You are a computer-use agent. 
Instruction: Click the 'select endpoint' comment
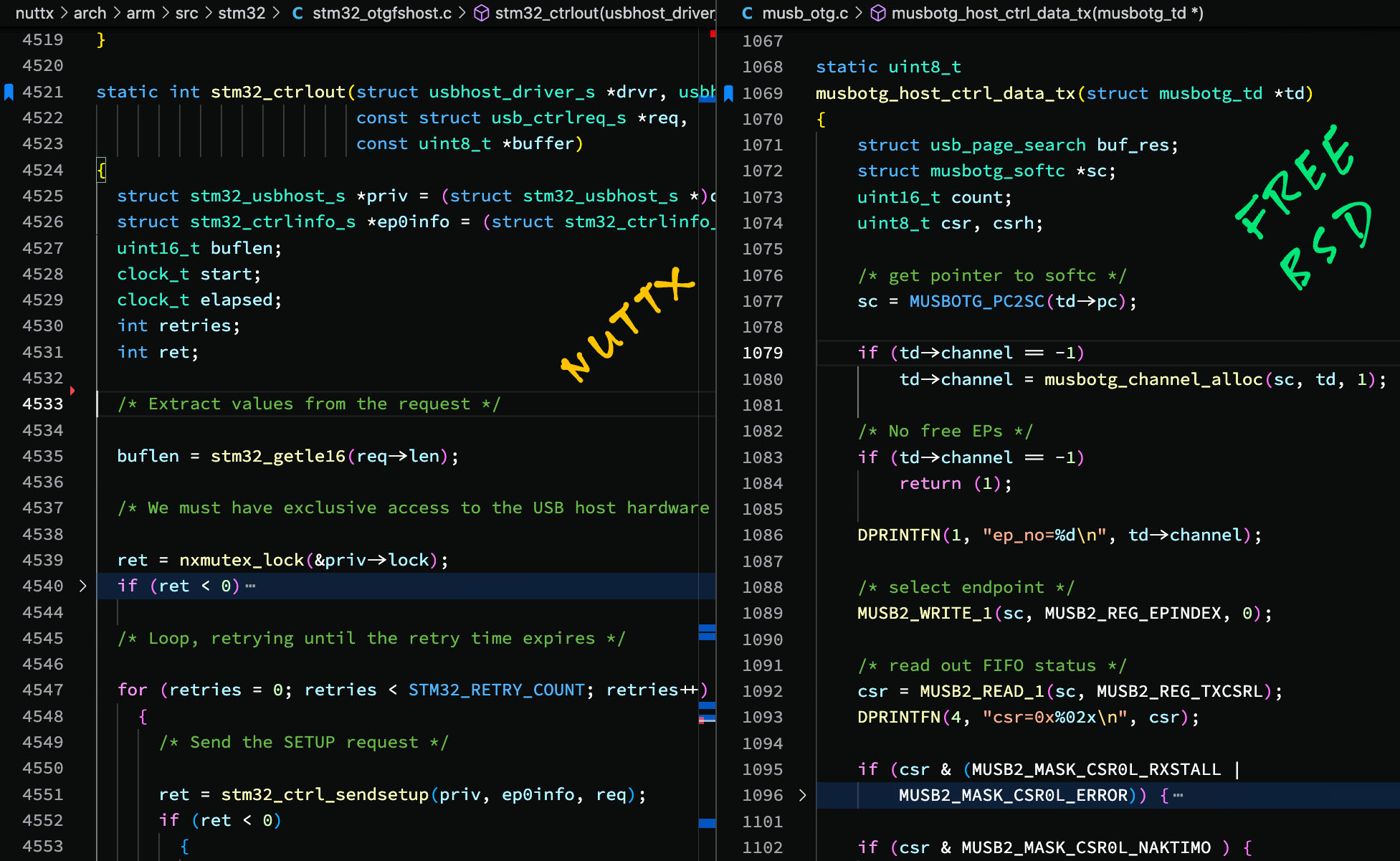[966, 587]
